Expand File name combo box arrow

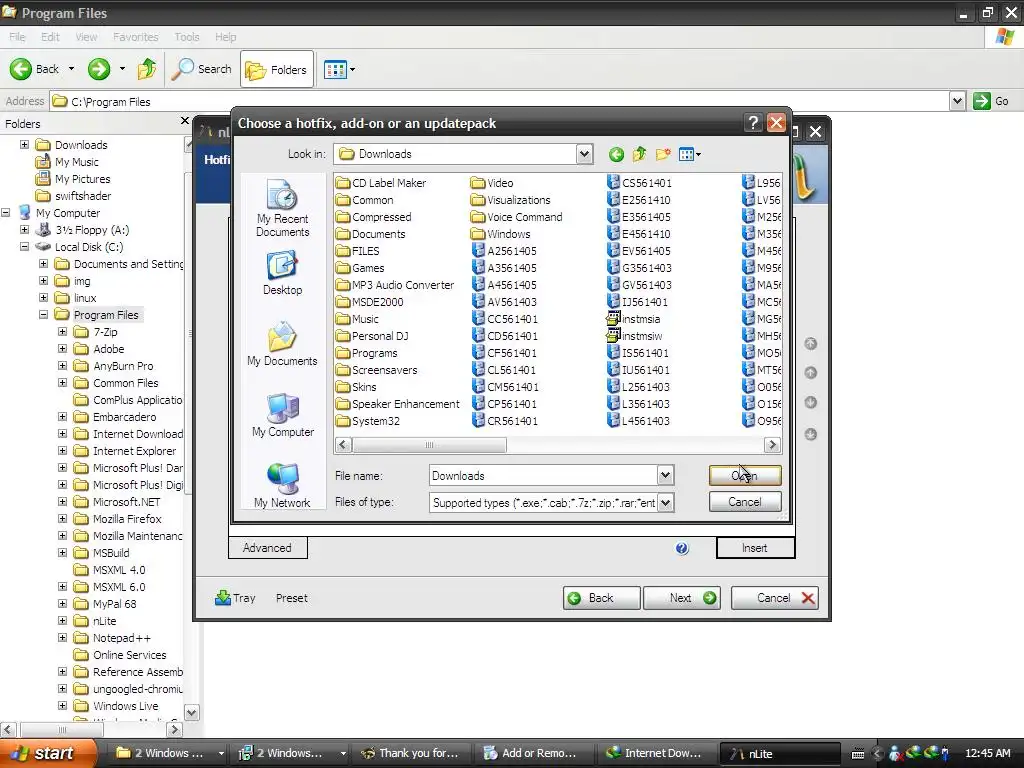coord(665,475)
